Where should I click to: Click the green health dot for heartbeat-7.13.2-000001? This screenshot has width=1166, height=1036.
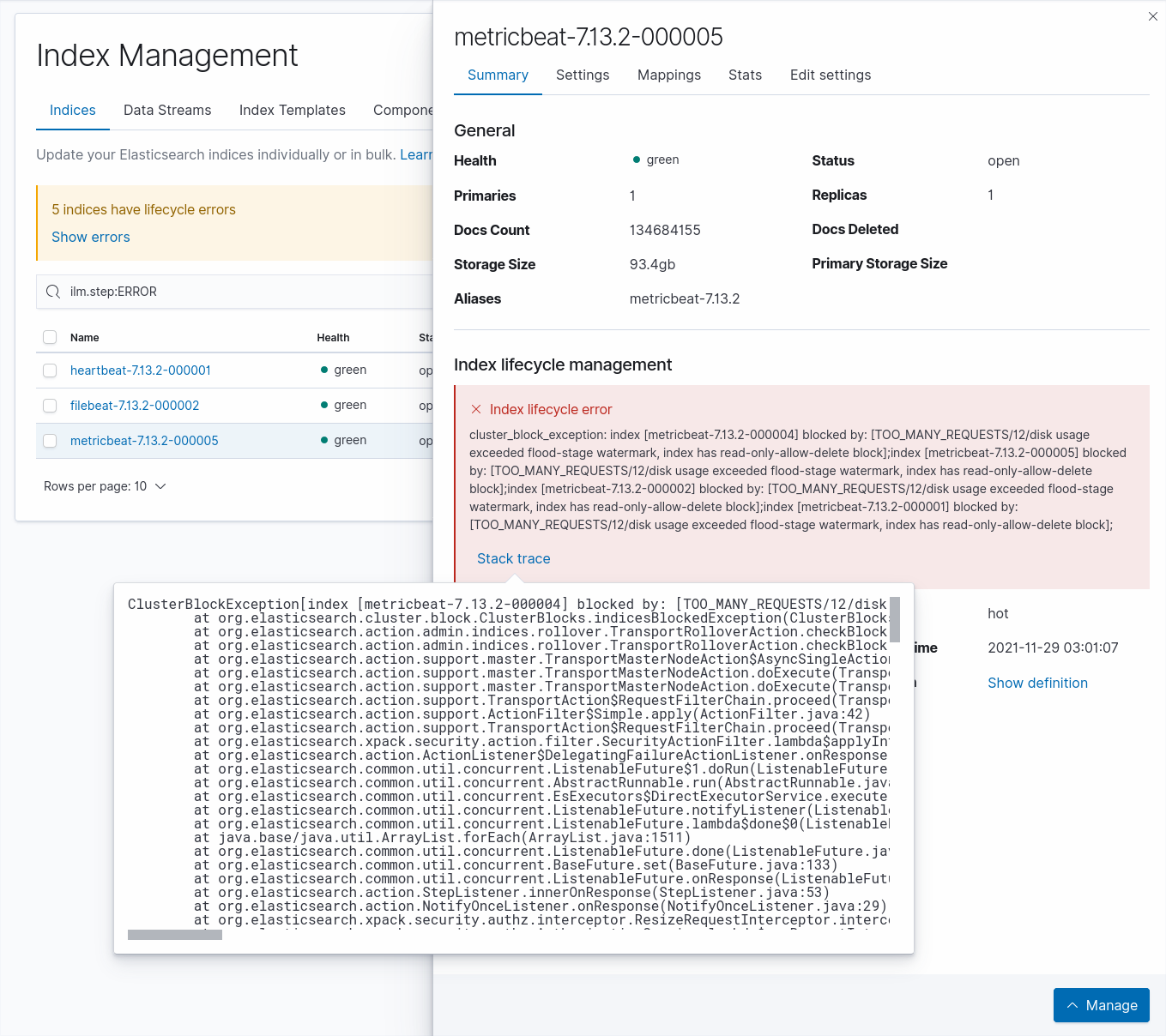pos(323,370)
